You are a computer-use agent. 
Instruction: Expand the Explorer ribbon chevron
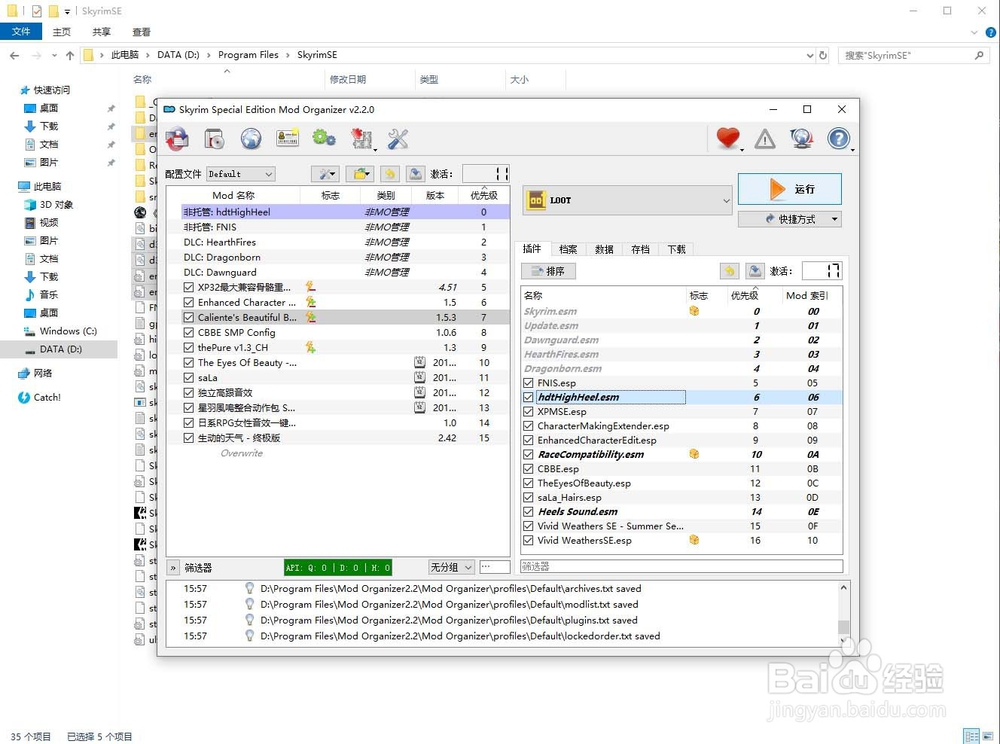(x=974, y=32)
